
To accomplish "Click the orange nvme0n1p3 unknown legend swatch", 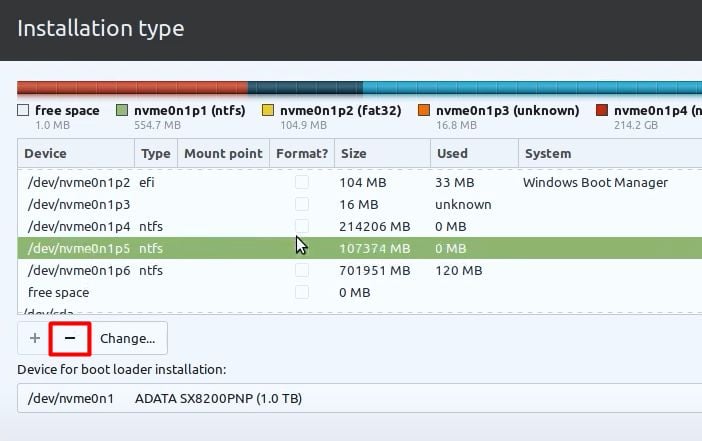I will (x=423, y=111).
